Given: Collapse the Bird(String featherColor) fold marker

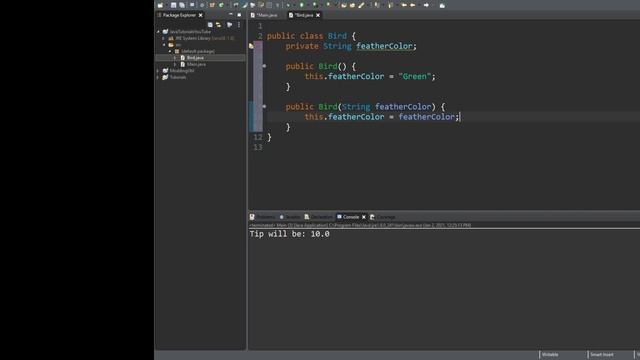Looking at the screenshot, I should click(x=264, y=107).
